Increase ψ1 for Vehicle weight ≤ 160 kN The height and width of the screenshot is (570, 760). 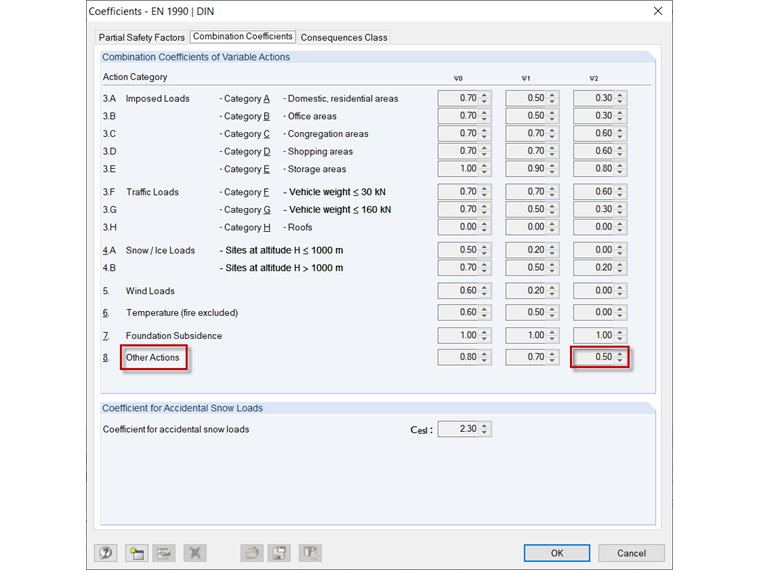point(552,206)
